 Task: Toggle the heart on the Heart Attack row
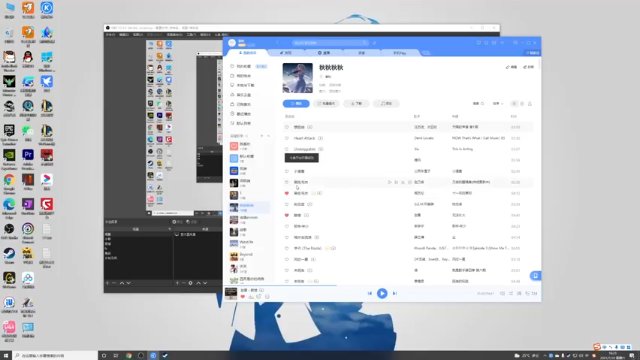287,138
